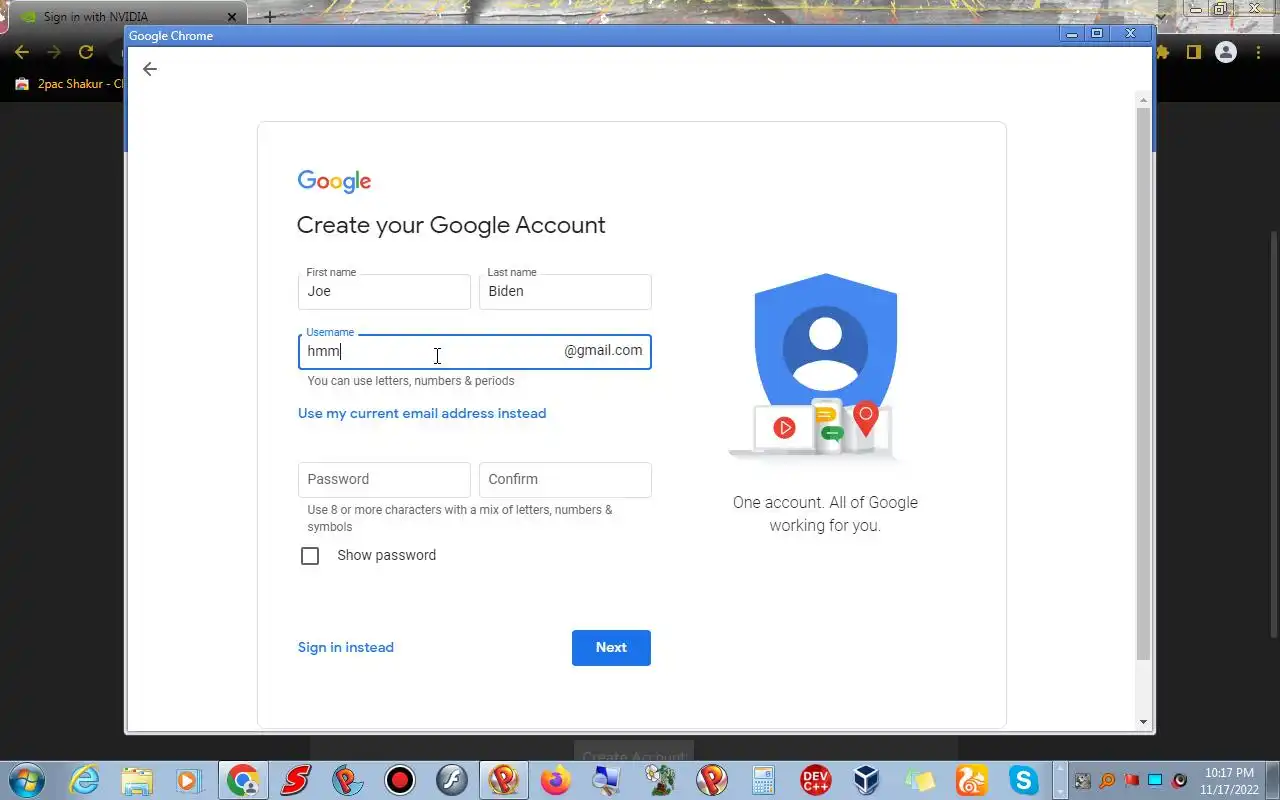Open a new tab with the plus button
This screenshot has width=1280, height=800.
pyautogui.click(x=269, y=17)
